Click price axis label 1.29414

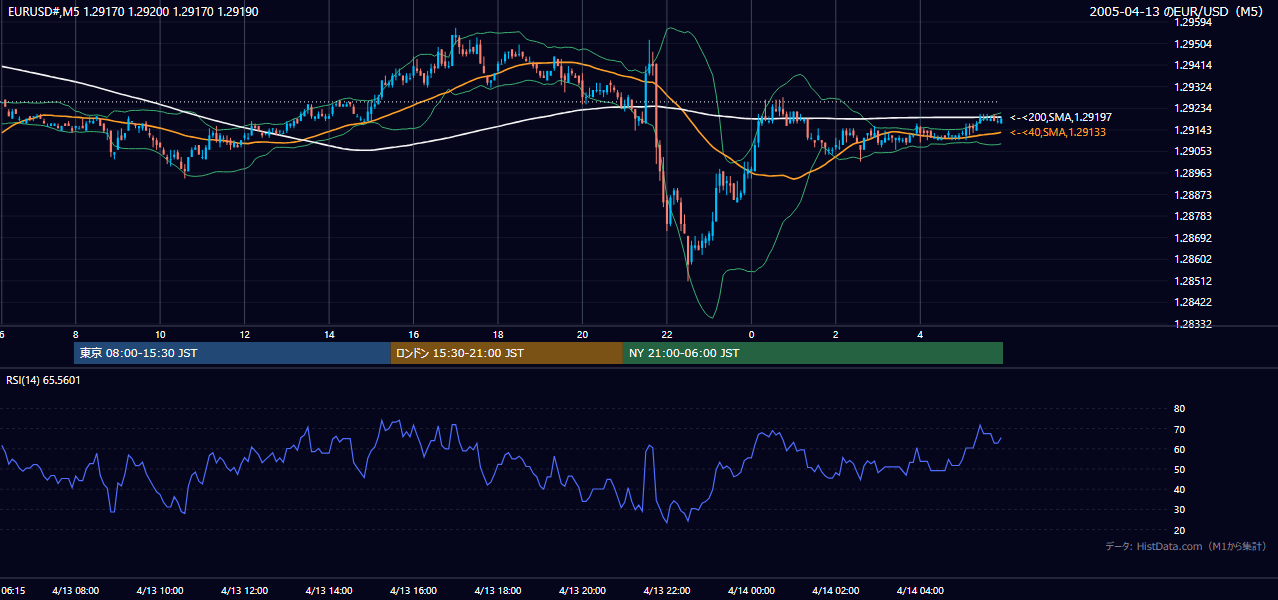tap(1192, 65)
